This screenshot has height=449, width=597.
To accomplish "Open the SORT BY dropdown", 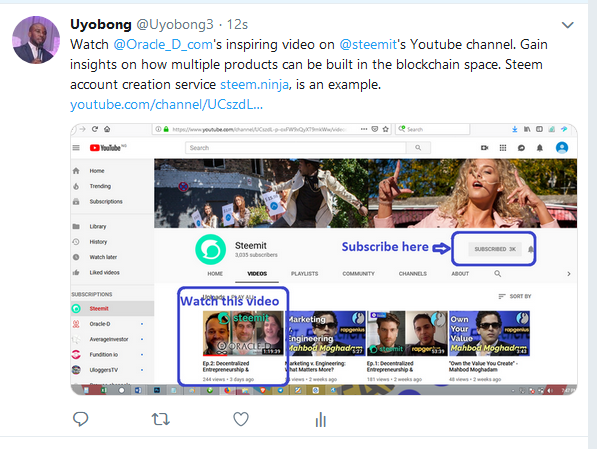I will point(515,296).
